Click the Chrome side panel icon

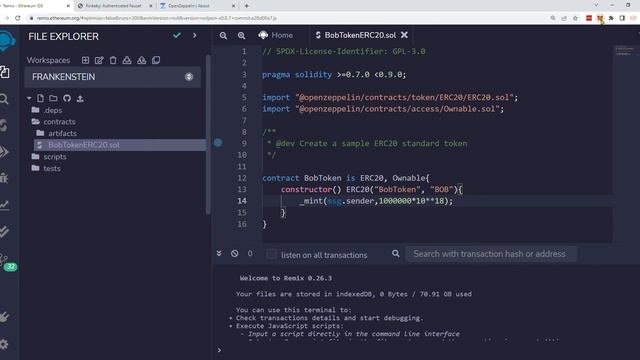click(622, 18)
